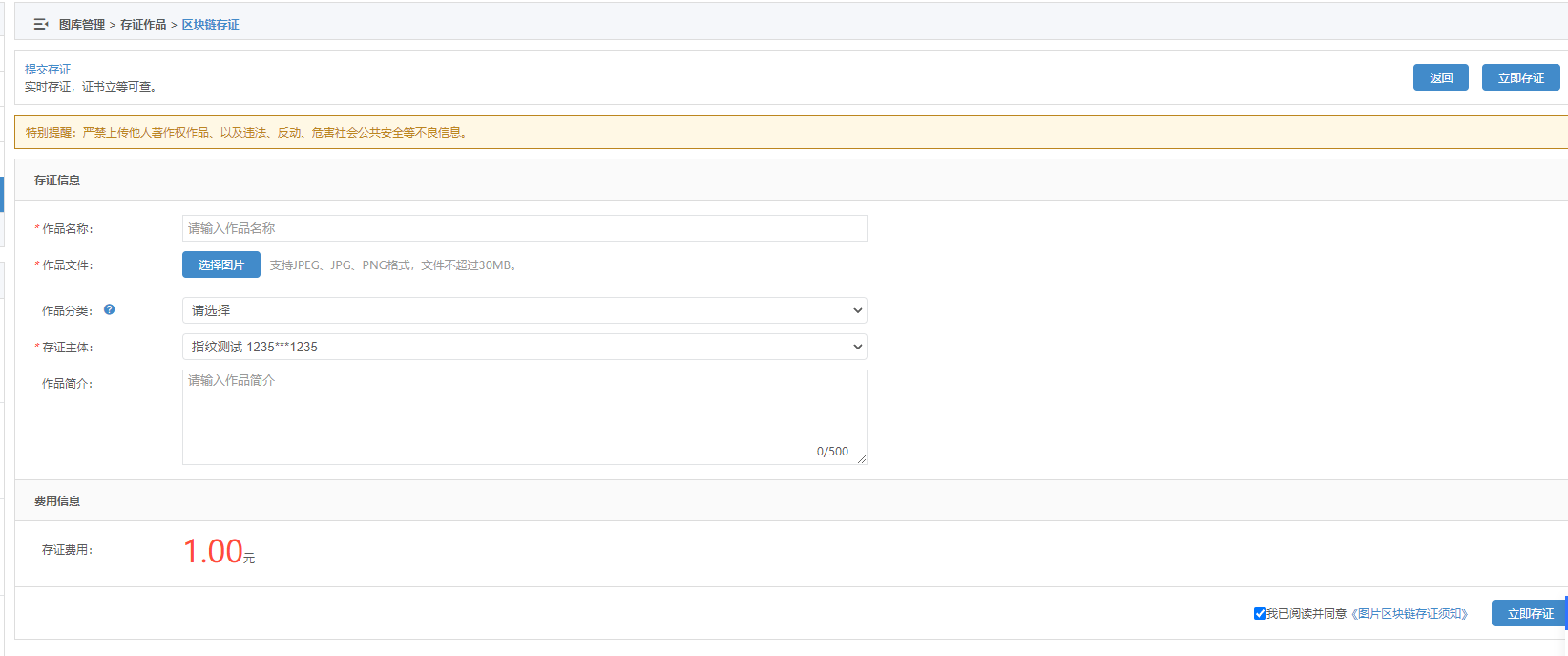Image resolution: width=1568 pixels, height=656 pixels.
Task: Toggle the sidebar collapse icon beside 图库管理
Action: coord(40,25)
